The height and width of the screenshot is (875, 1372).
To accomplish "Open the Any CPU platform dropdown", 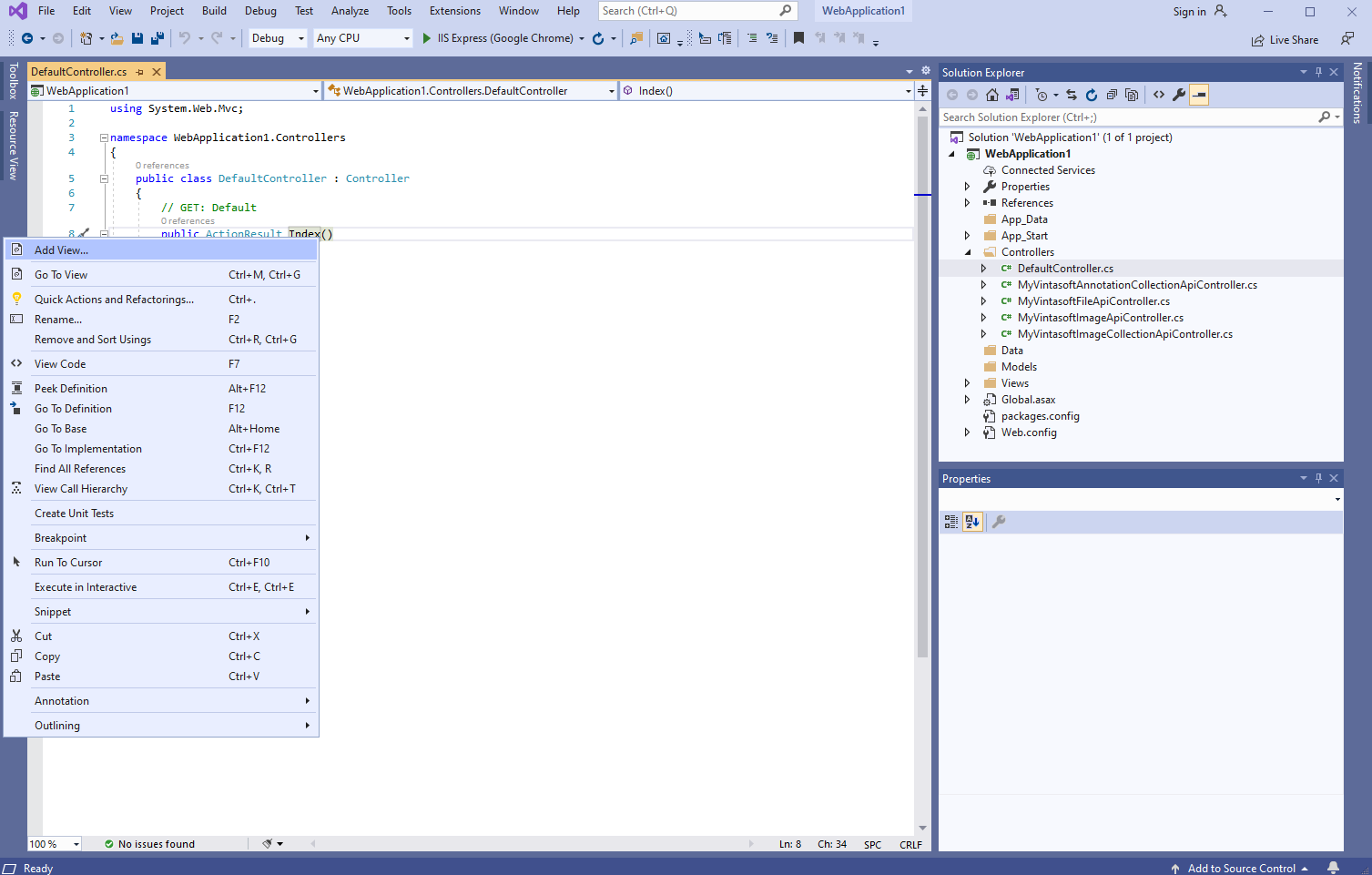I will tap(363, 38).
